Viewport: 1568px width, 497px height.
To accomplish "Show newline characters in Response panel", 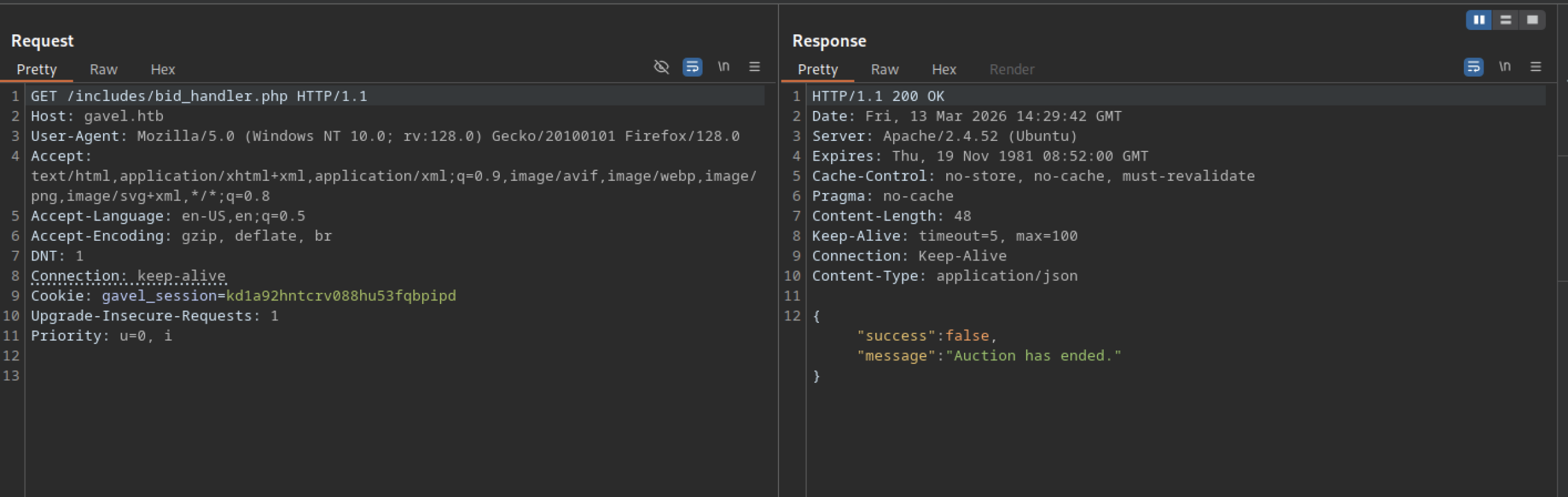I will pos(1504,67).
